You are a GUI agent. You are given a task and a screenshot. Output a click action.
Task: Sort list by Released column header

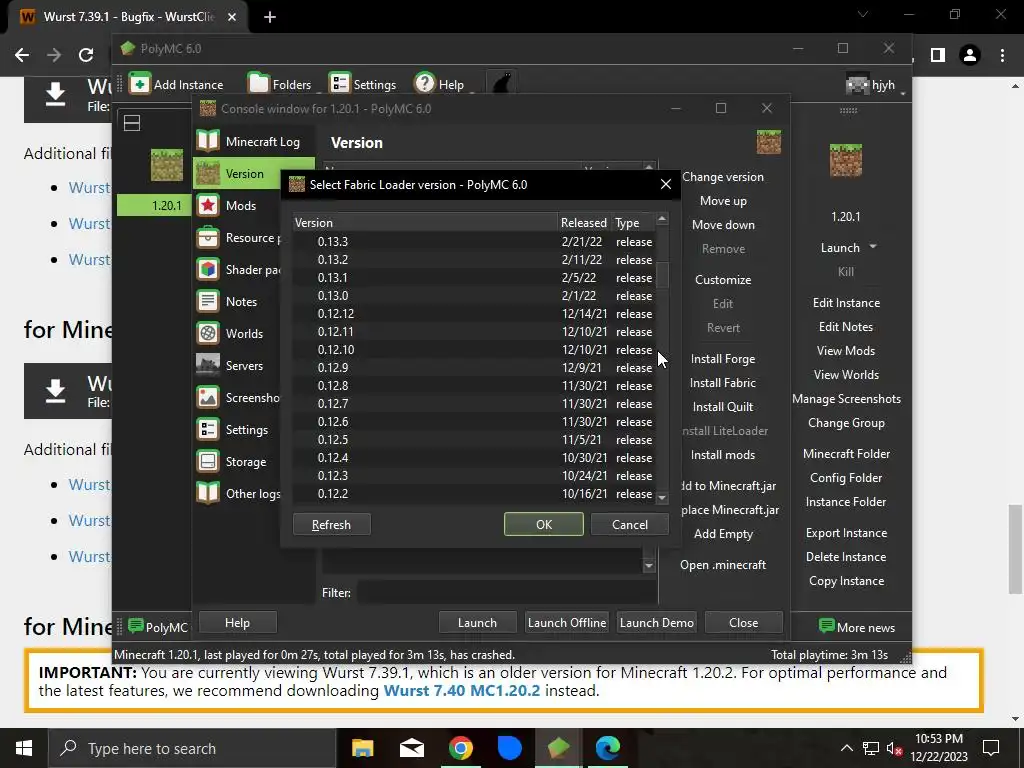(584, 223)
